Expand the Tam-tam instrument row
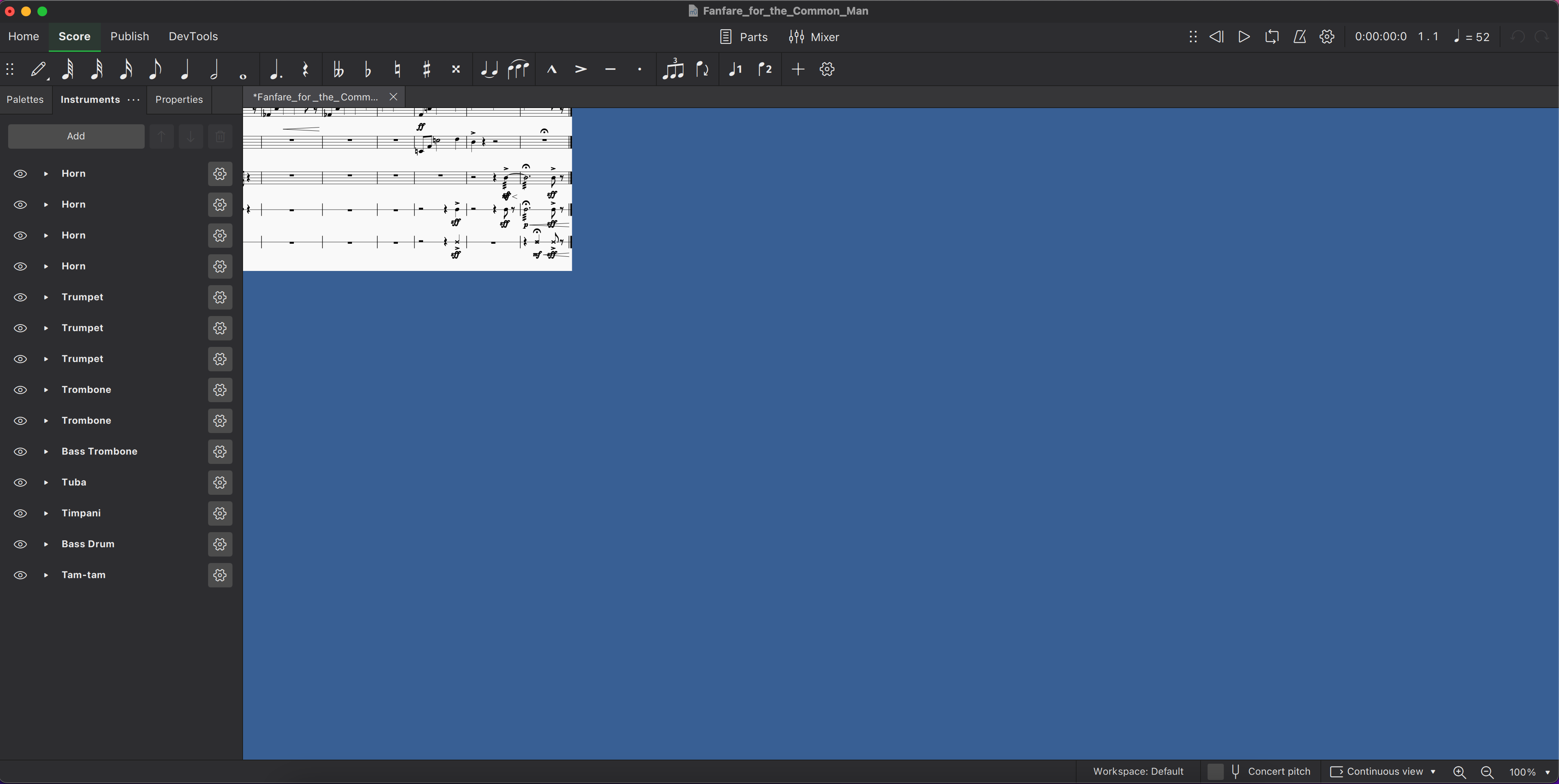This screenshot has width=1559, height=784. pyautogui.click(x=46, y=575)
